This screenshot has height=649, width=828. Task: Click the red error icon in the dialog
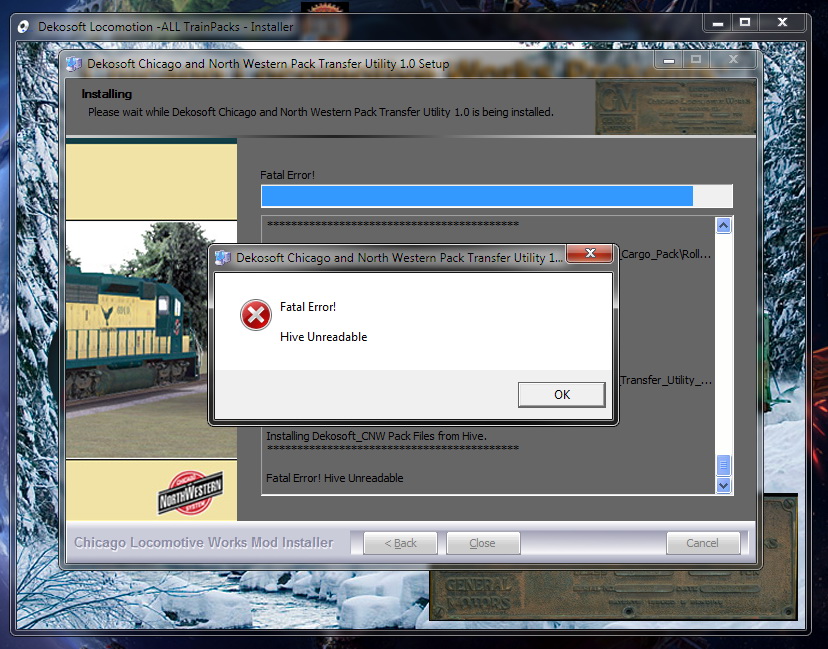256,315
